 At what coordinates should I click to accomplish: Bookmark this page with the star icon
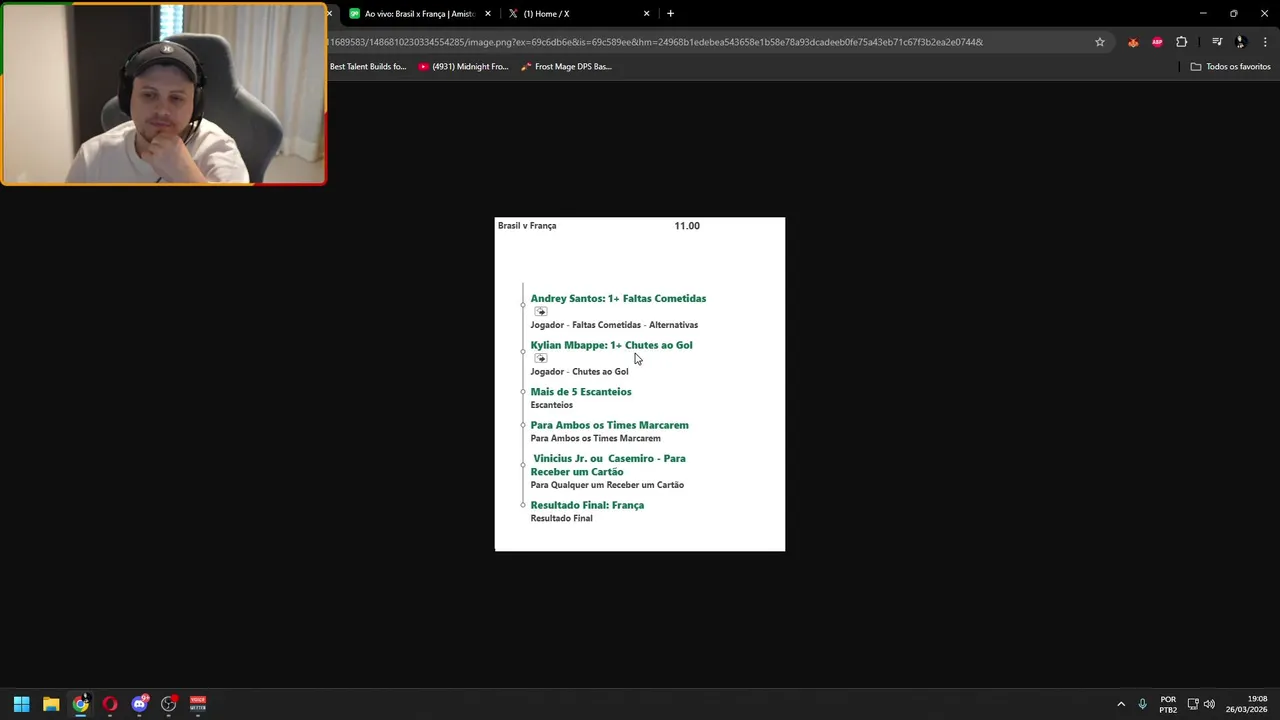coord(1100,42)
